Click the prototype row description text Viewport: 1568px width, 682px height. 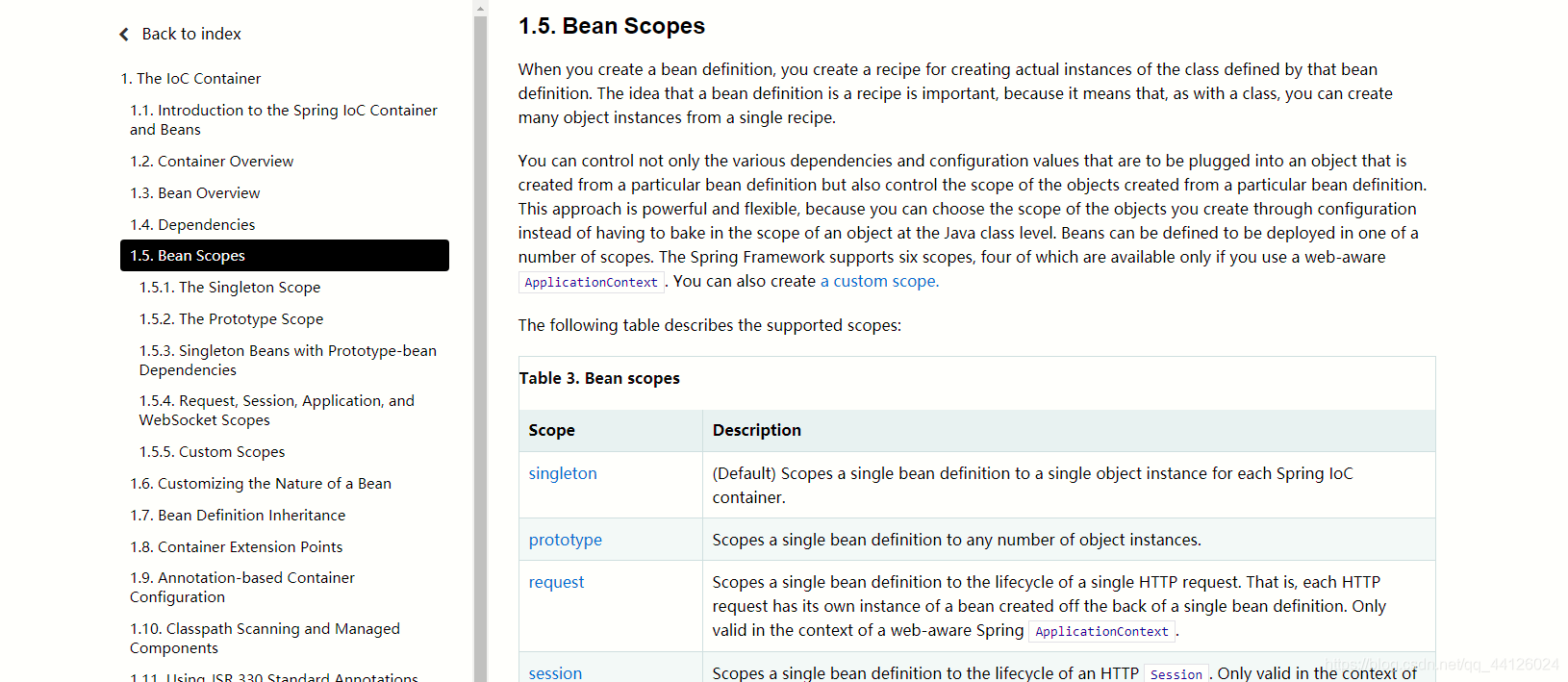(x=956, y=540)
